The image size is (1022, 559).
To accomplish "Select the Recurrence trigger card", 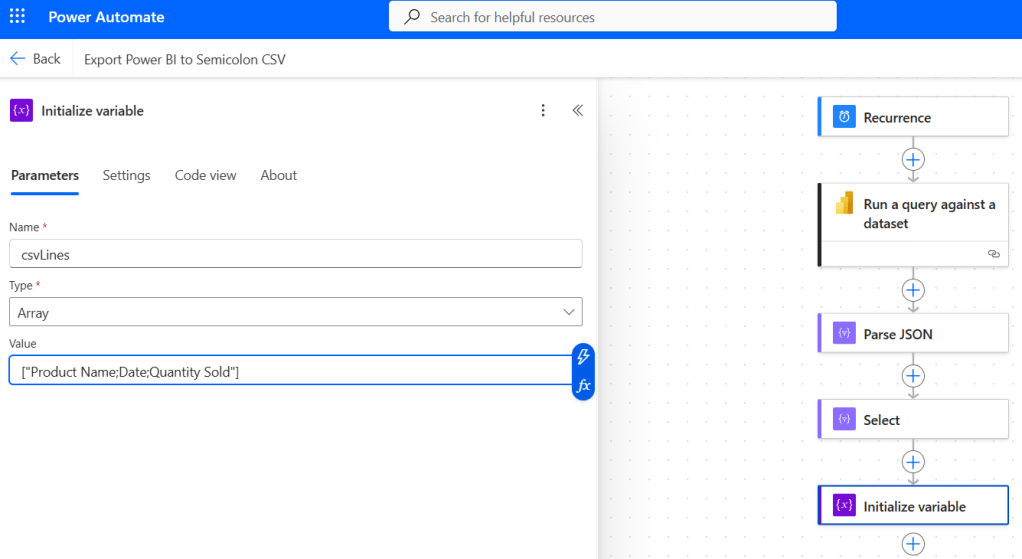I will (x=913, y=117).
